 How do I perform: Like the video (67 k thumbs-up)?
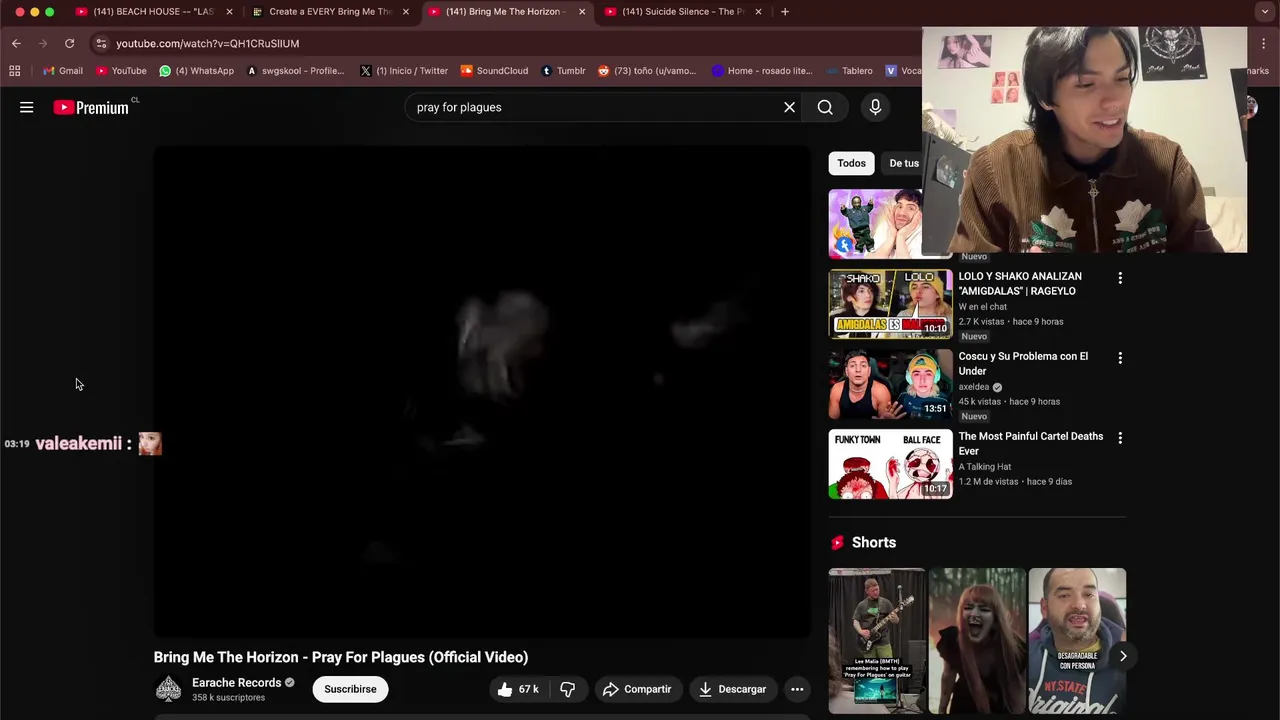[x=517, y=689]
